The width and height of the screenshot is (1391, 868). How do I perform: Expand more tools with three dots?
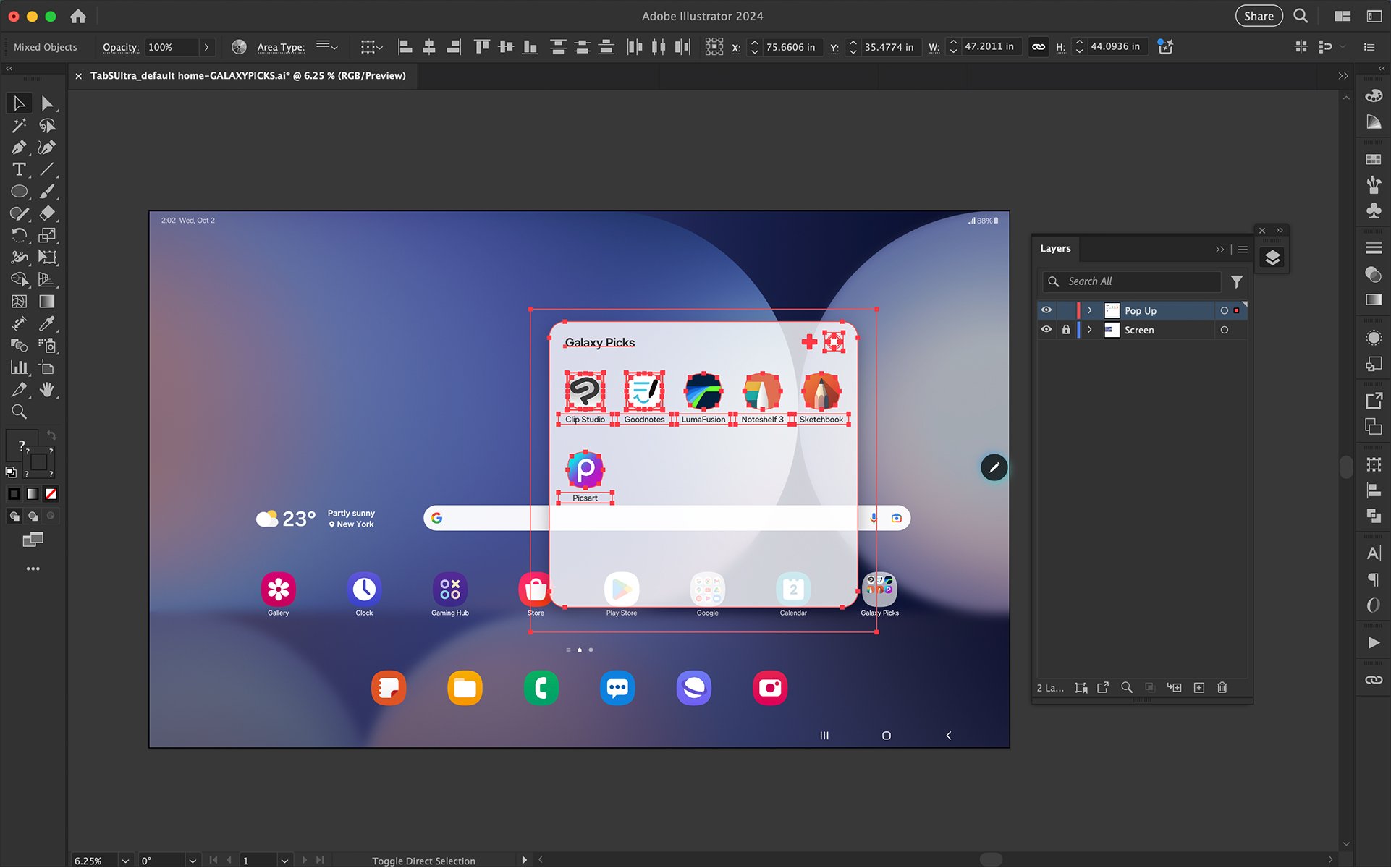click(x=33, y=569)
